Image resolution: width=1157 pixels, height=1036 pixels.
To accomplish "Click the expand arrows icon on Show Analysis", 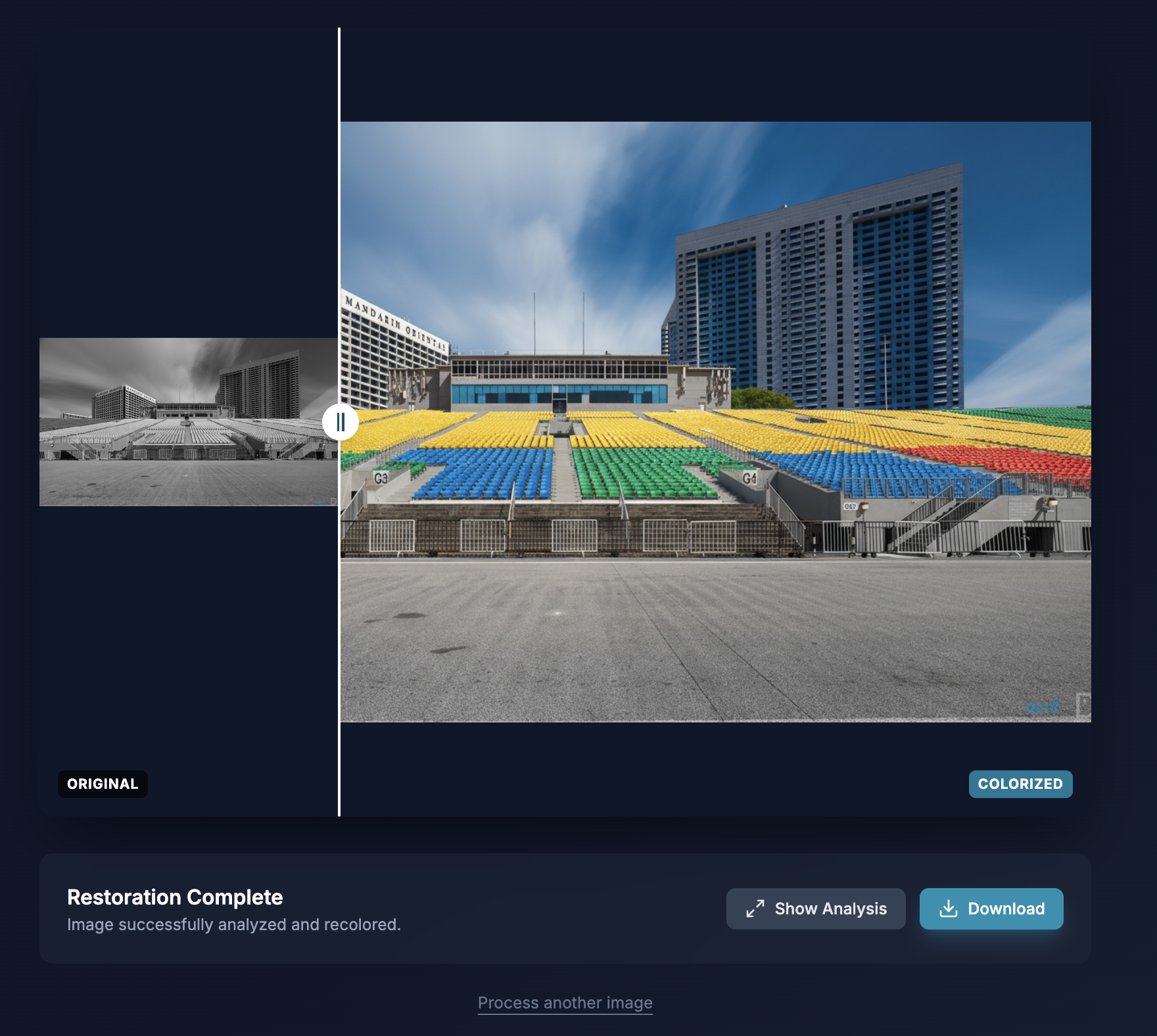I will pos(755,908).
